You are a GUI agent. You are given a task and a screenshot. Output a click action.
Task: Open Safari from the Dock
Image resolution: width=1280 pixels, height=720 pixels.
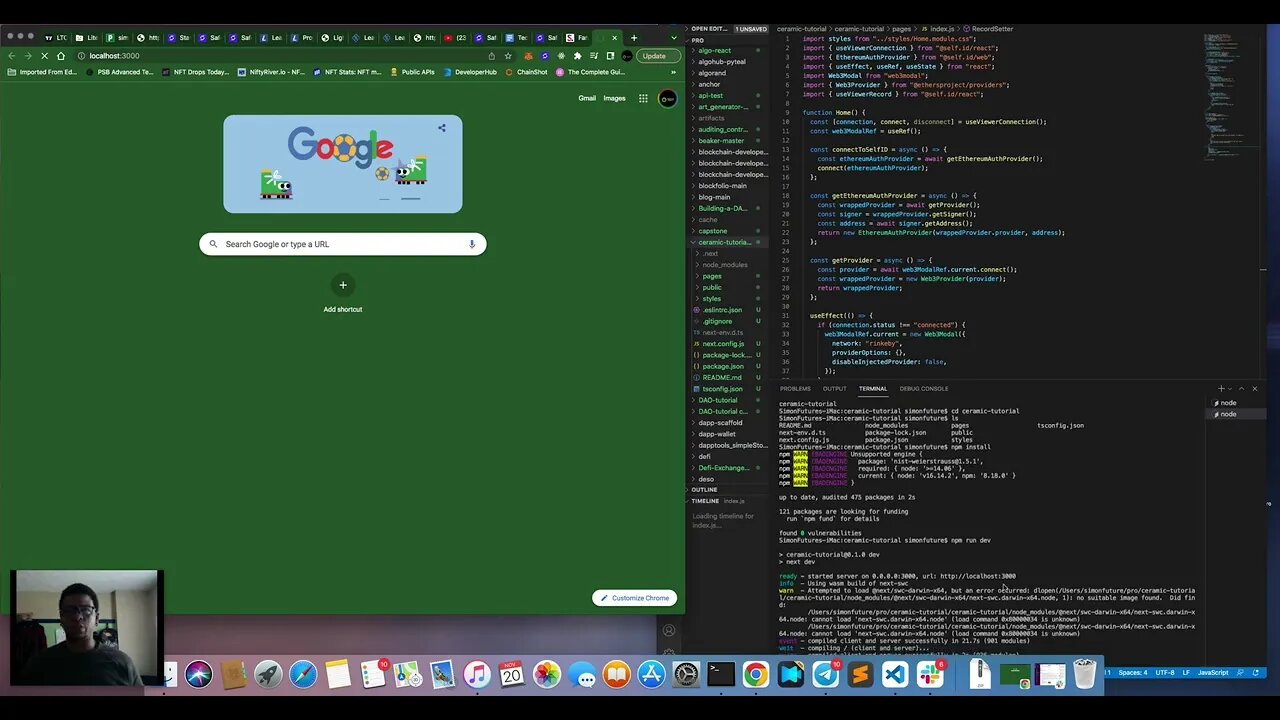tap(303, 675)
